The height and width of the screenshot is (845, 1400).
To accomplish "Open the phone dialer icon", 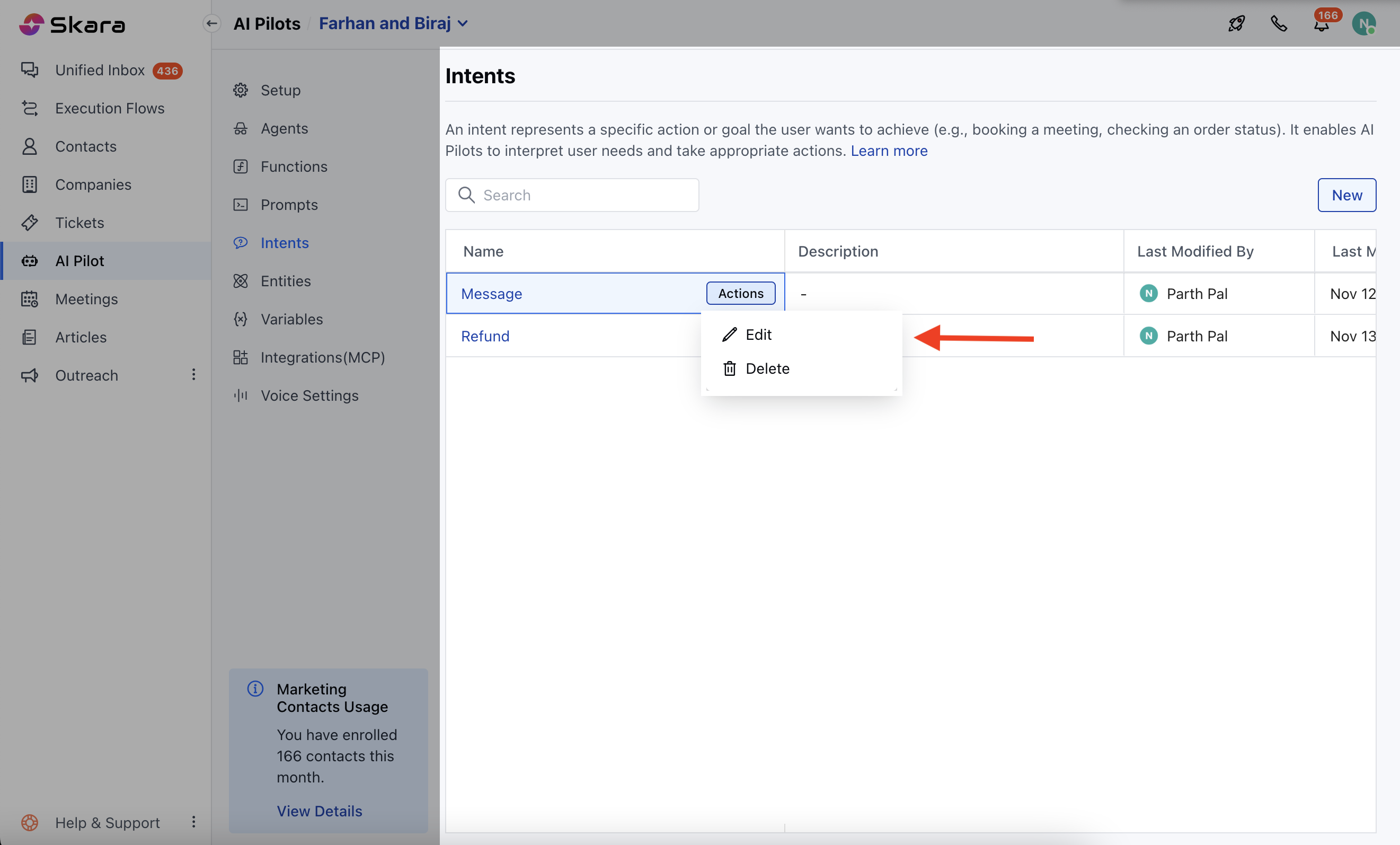I will point(1279,23).
